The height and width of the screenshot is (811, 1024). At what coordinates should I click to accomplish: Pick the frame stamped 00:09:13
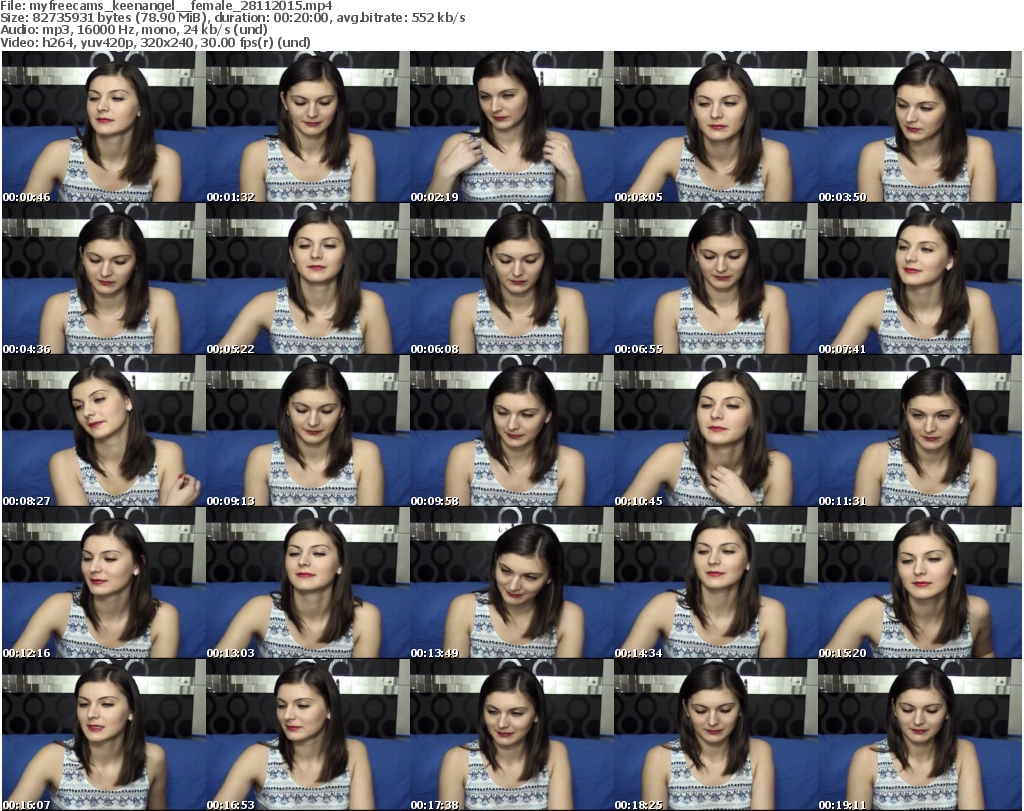click(308, 431)
